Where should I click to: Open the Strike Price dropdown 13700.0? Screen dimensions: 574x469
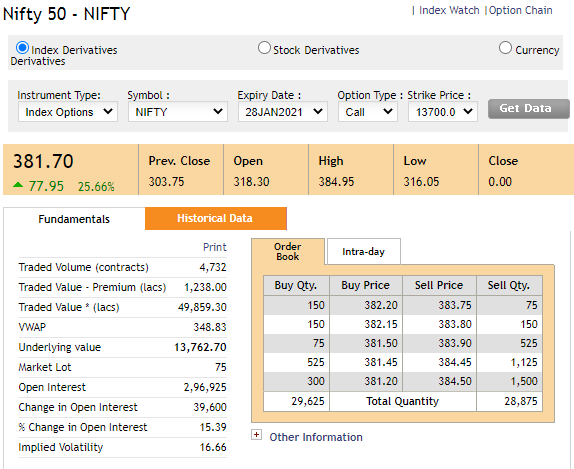[x=443, y=112]
